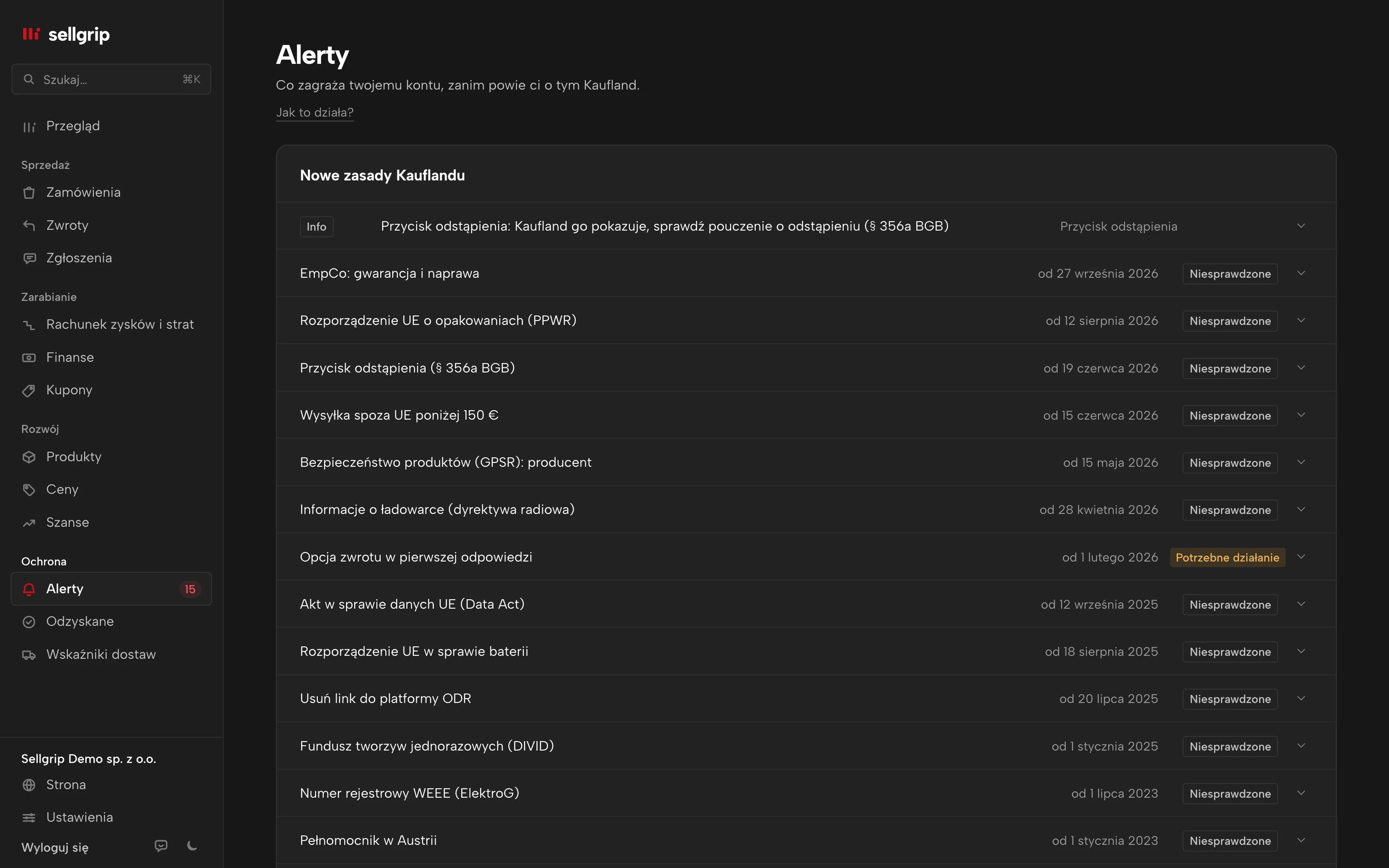Click Niesprawdzone badge for Data Act row
Viewport: 1389px width, 868px height.
tap(1230, 604)
